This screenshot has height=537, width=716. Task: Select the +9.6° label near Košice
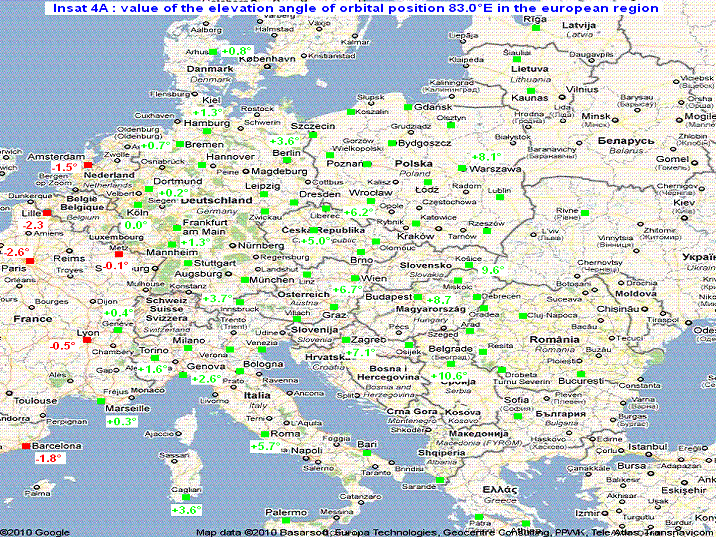click(x=494, y=270)
